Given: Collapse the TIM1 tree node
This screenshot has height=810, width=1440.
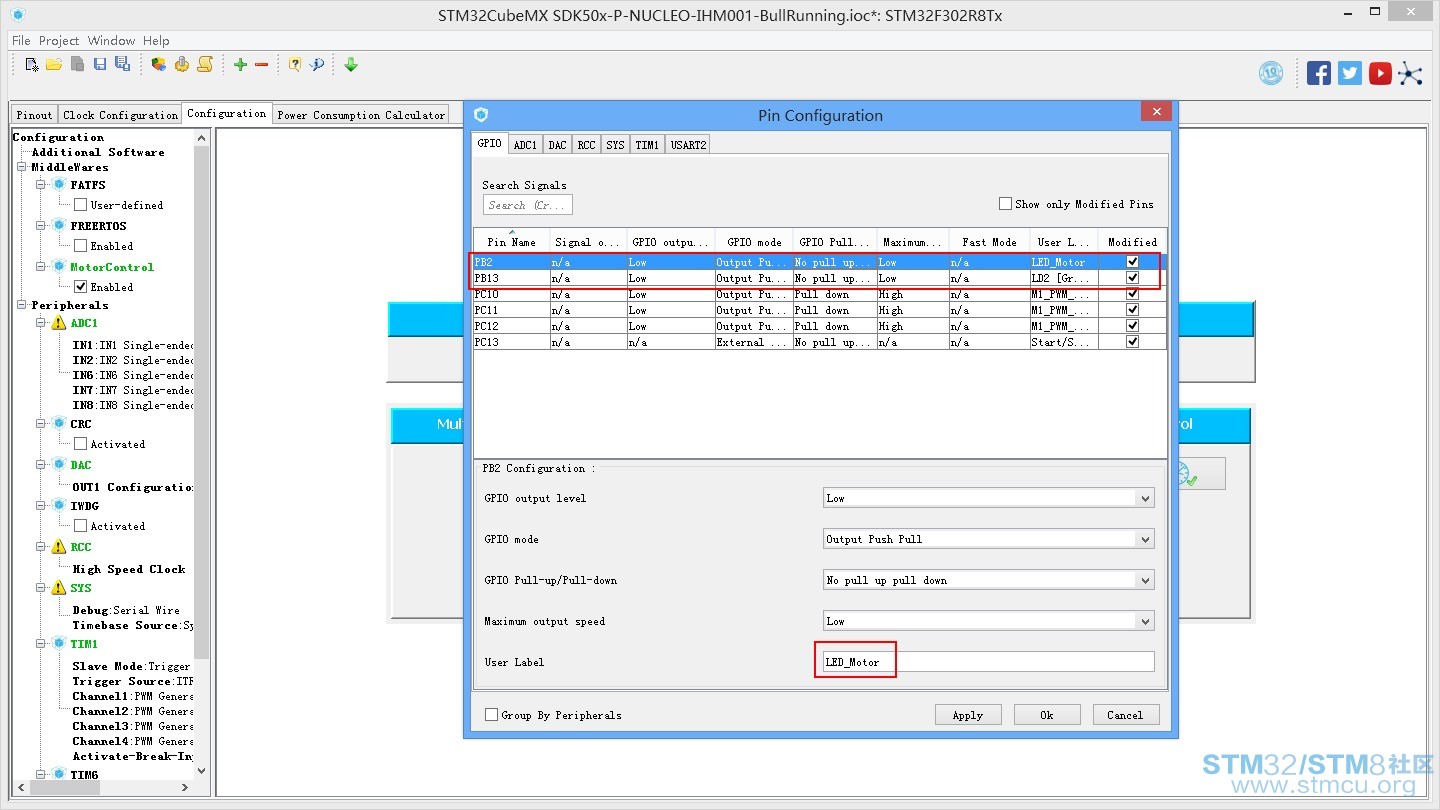Looking at the screenshot, I should (x=41, y=644).
